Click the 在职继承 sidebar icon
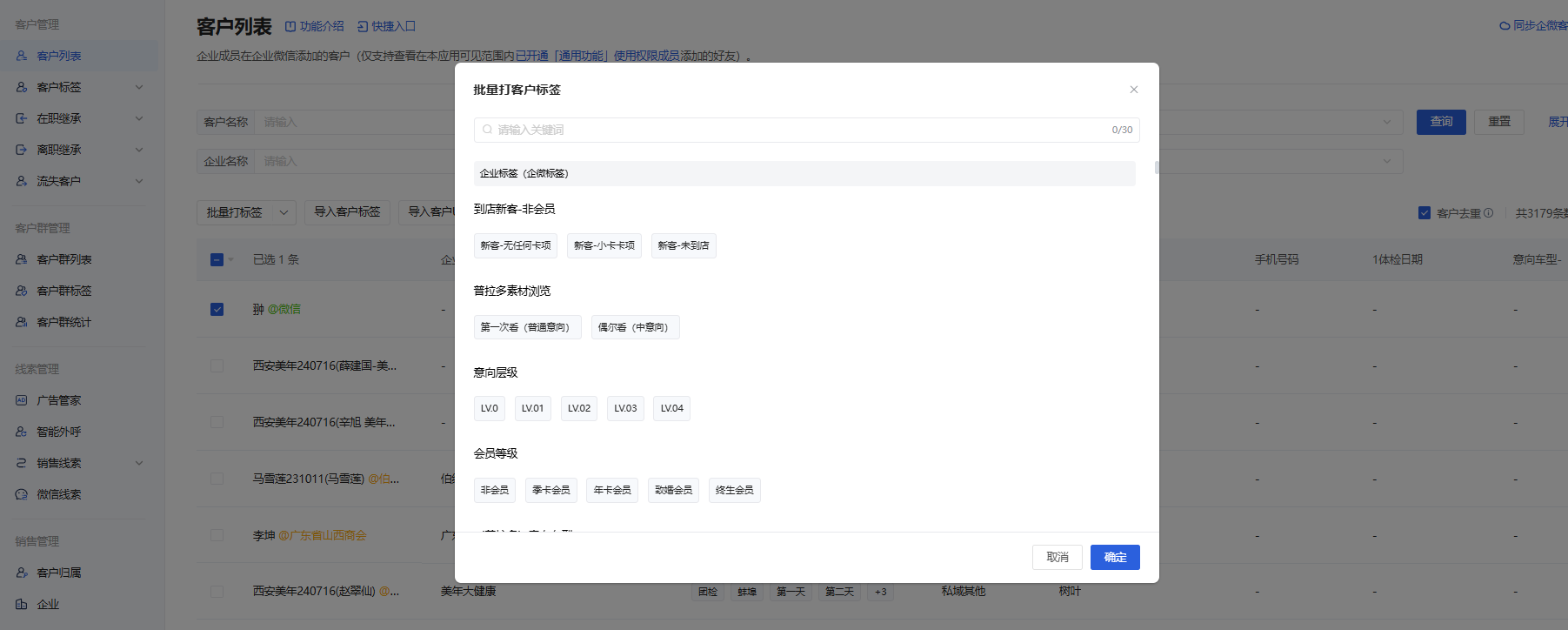The image size is (1568, 630). pos(22,118)
